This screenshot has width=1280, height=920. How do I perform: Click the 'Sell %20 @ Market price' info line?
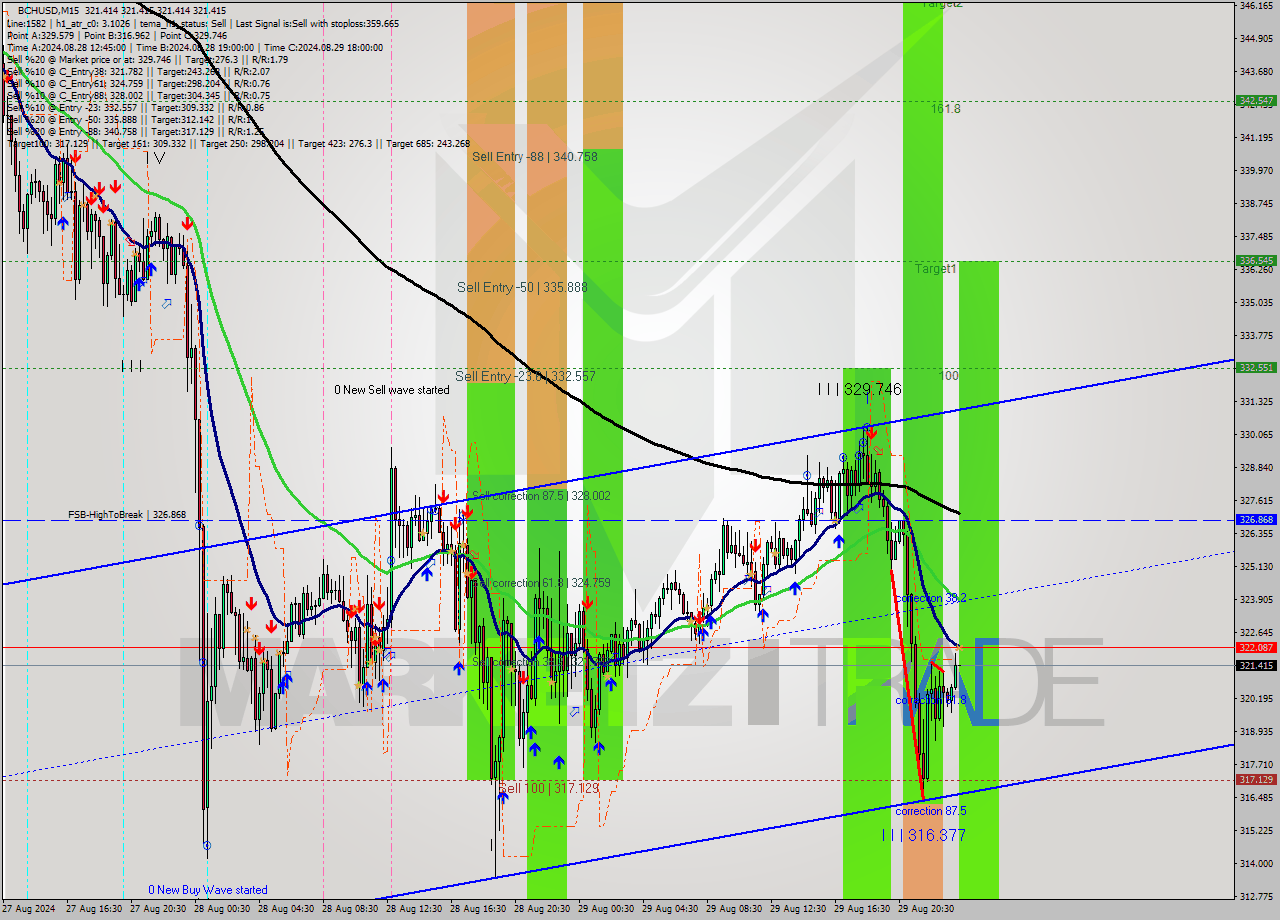click(x=148, y=59)
